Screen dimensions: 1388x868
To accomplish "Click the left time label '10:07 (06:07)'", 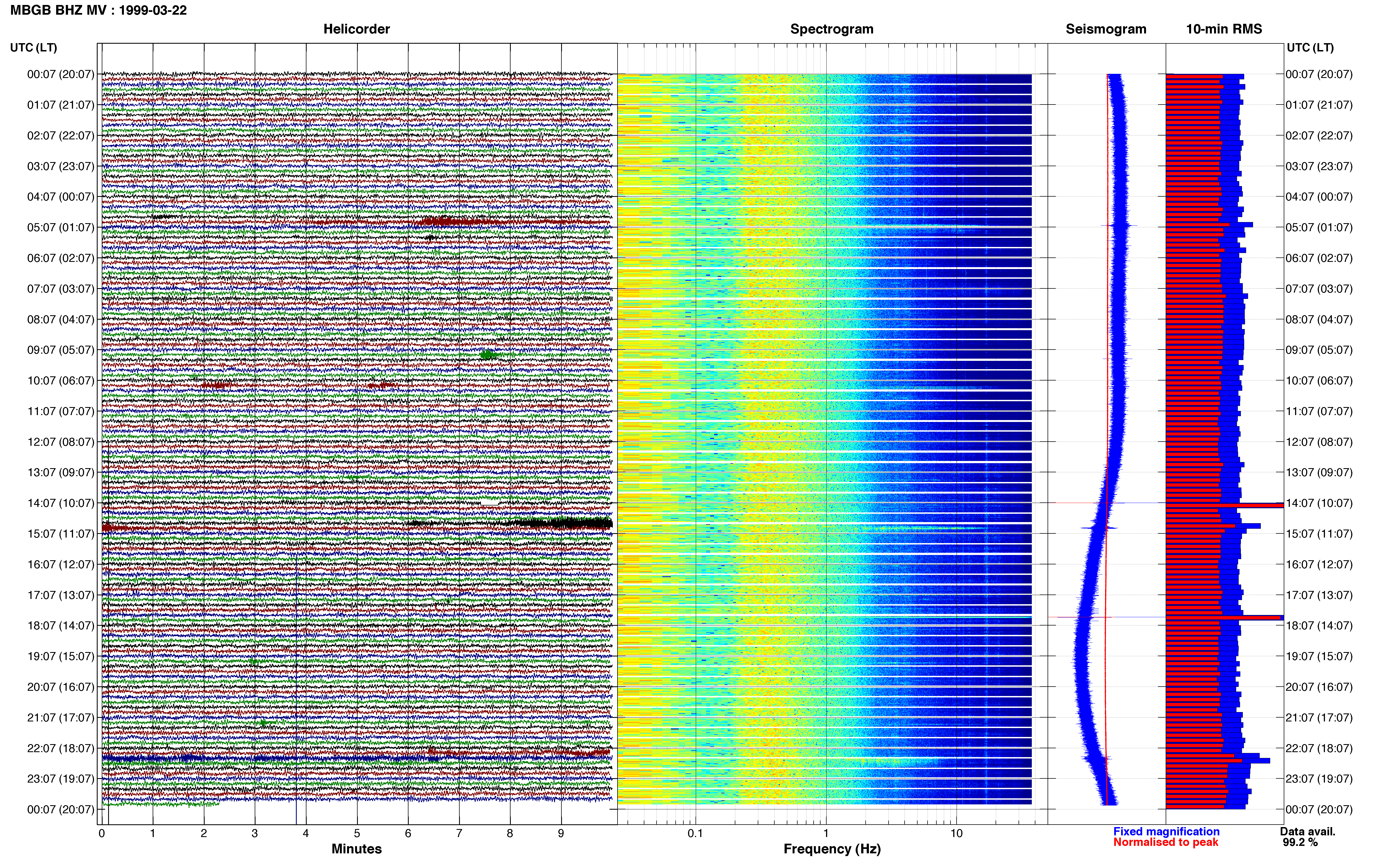I will [61, 380].
